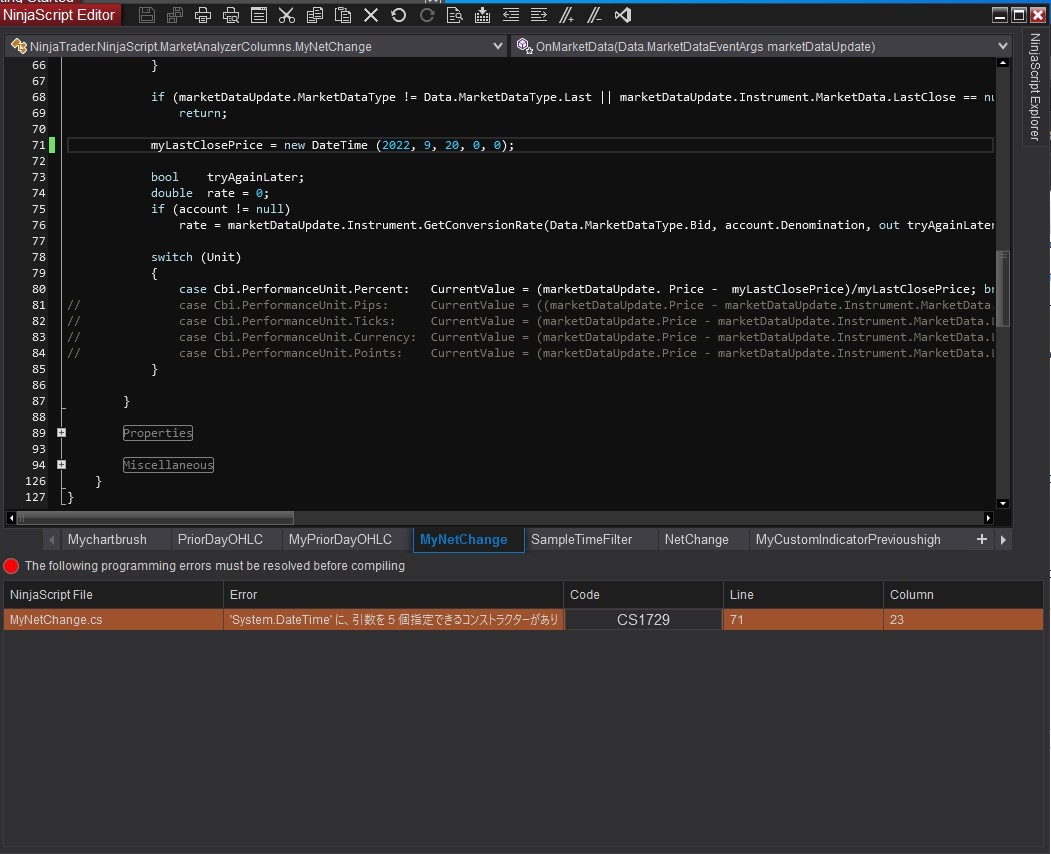This screenshot has height=854, width=1051.
Task: Open the Visual Studio icon
Action: click(x=623, y=15)
